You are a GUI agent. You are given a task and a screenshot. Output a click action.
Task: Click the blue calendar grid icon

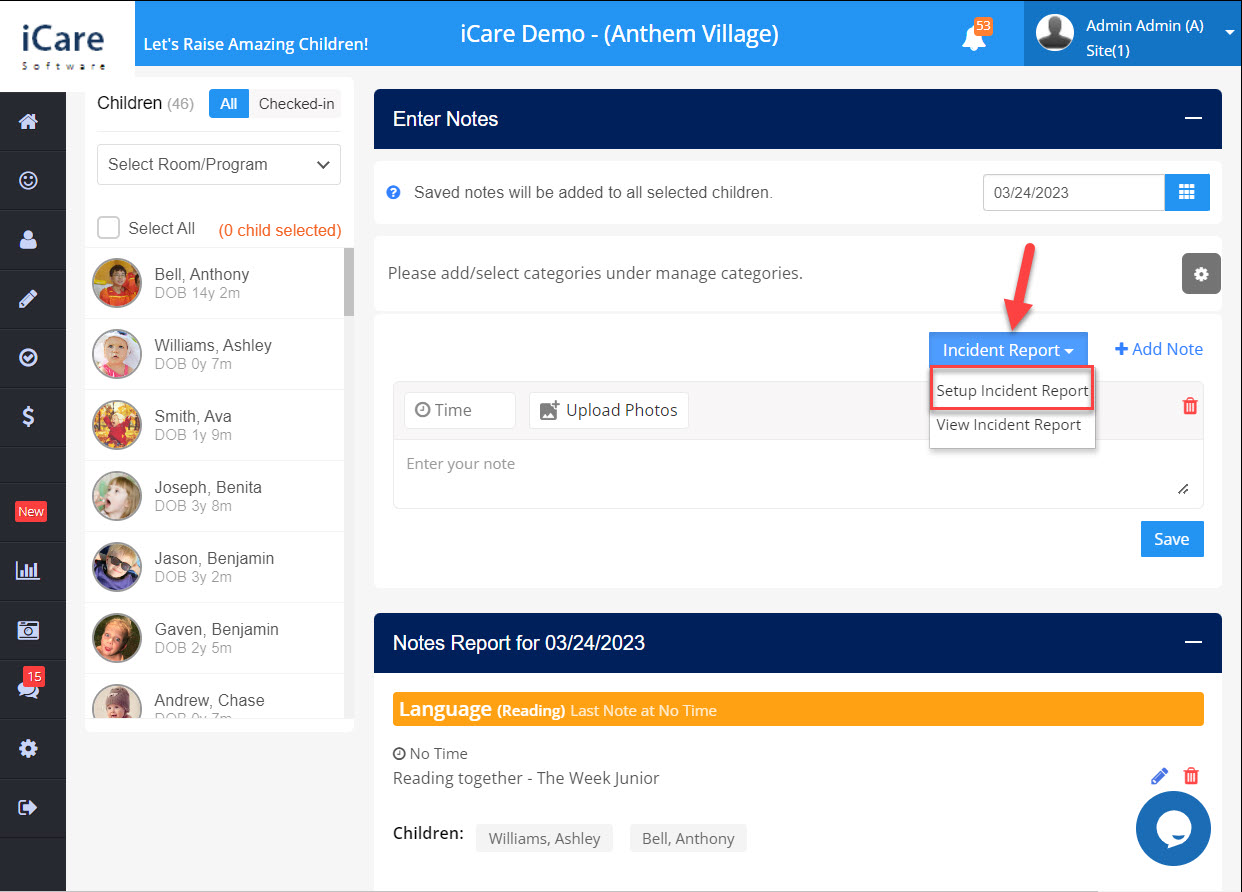coord(1187,193)
